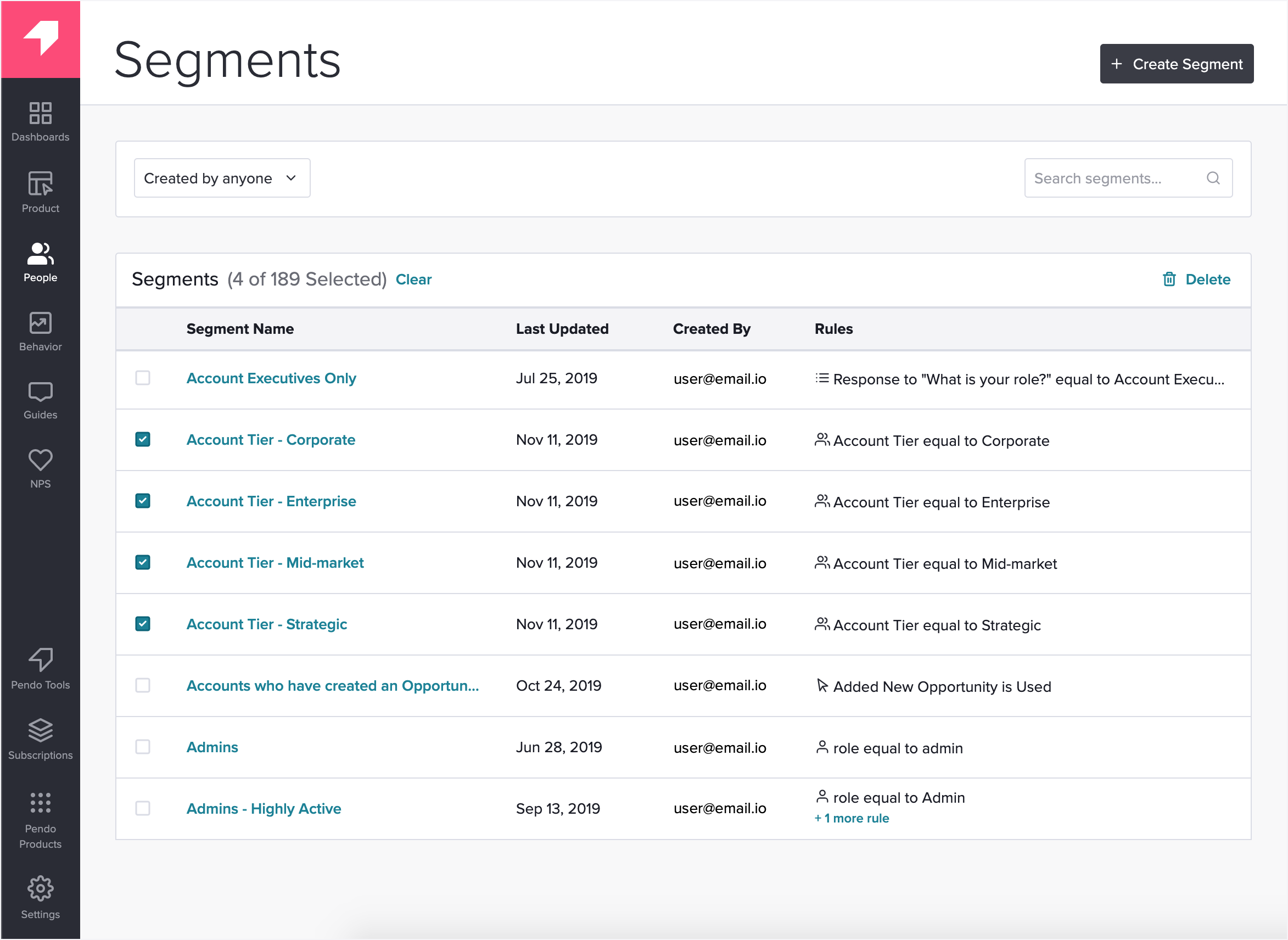Viewport: 1288px width, 940px height.
Task: Open the Subscriptions layers icon
Action: click(x=41, y=731)
